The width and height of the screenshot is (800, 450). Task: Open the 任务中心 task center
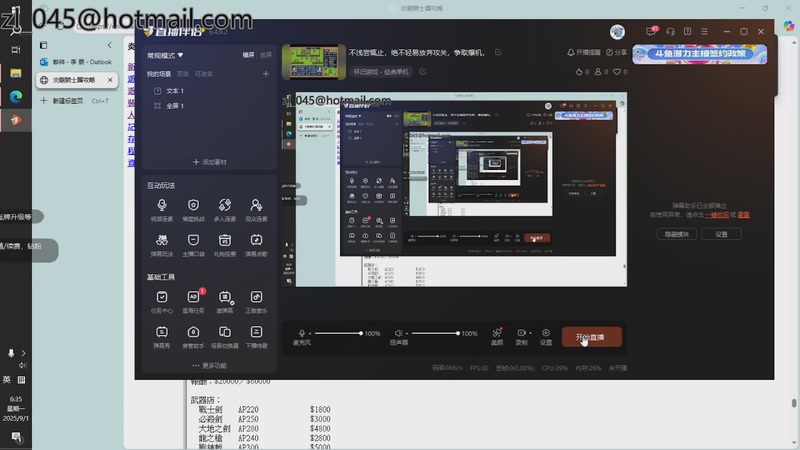click(162, 302)
